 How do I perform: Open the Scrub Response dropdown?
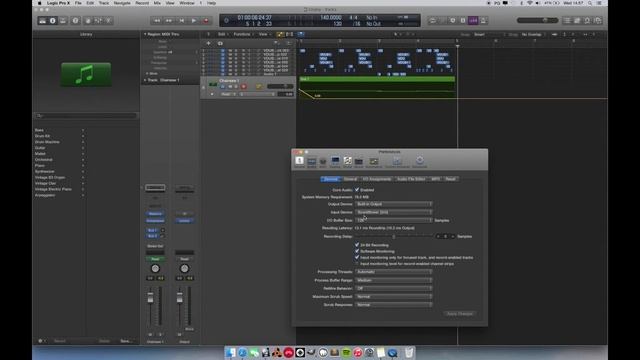pos(393,305)
